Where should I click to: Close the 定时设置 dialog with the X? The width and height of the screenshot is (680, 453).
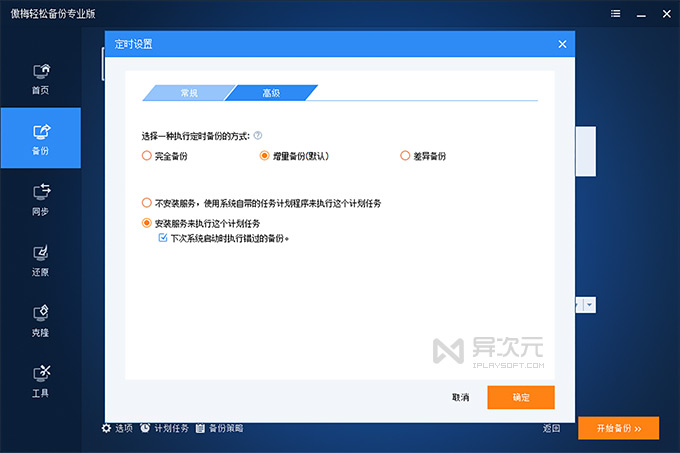pos(562,44)
